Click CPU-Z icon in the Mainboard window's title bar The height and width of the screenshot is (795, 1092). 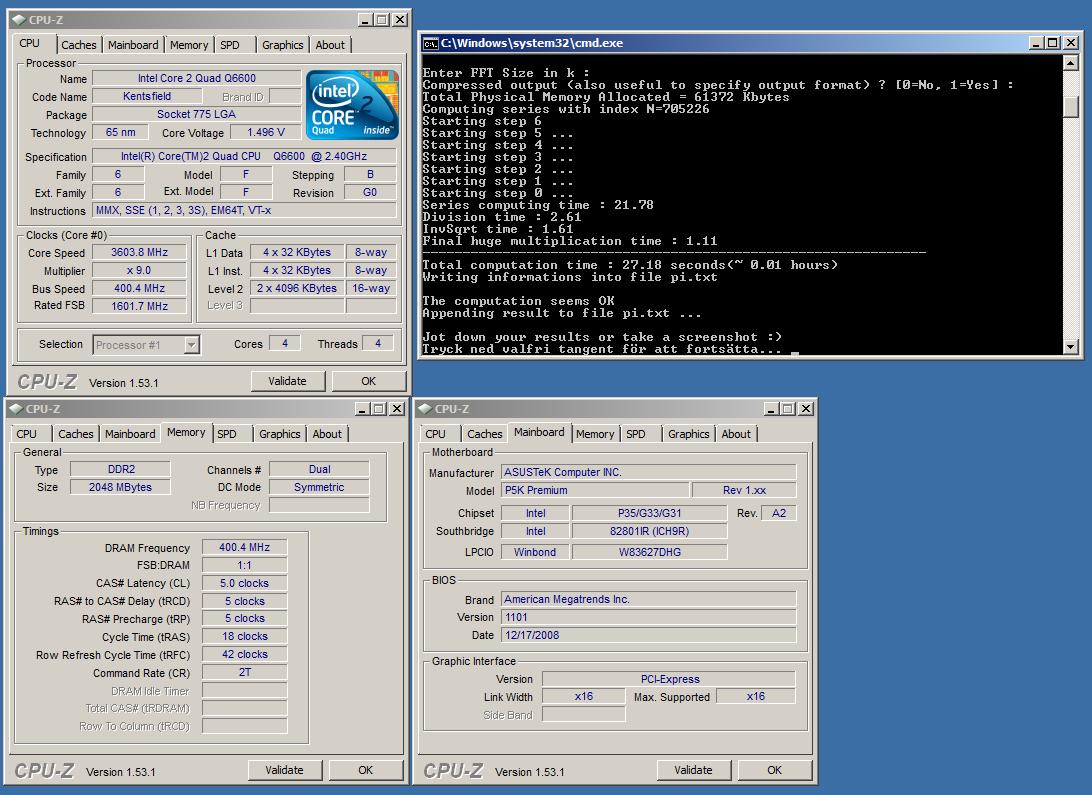(426, 409)
